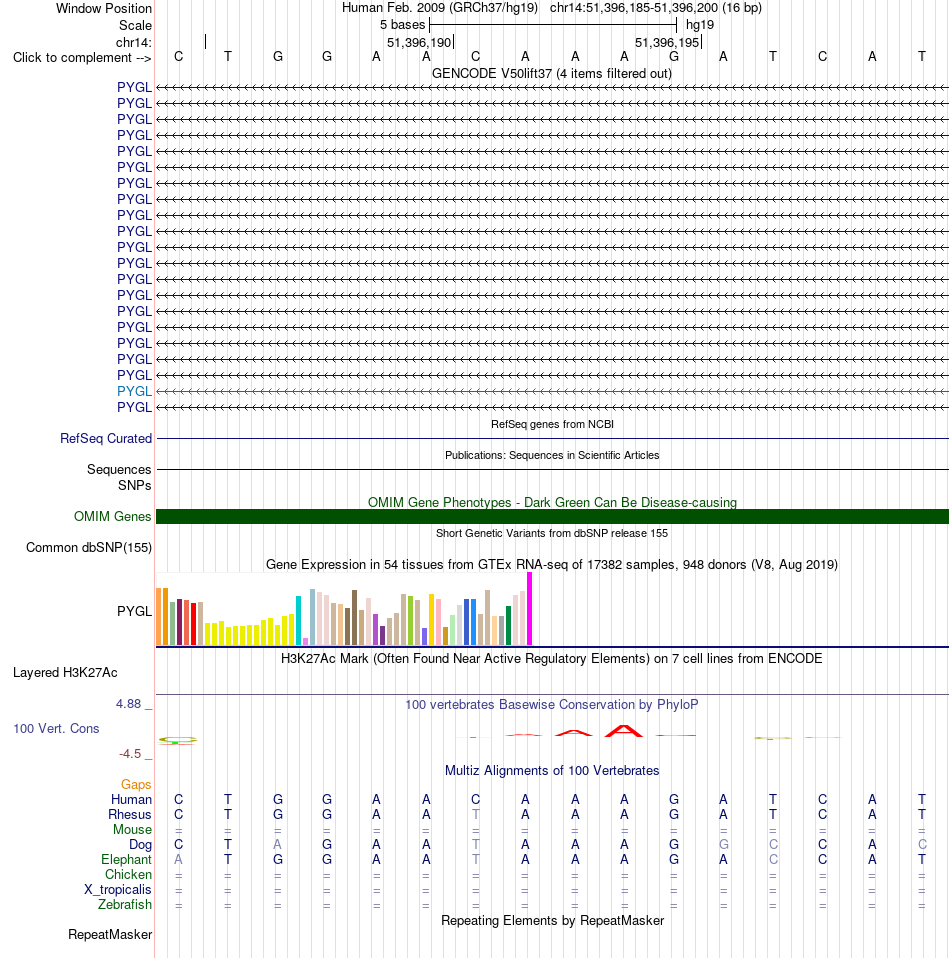This screenshot has width=950, height=958.
Task: Click the chr14:51,396,185-51,396,200 (16 bp) position text
Action: [x=656, y=8]
